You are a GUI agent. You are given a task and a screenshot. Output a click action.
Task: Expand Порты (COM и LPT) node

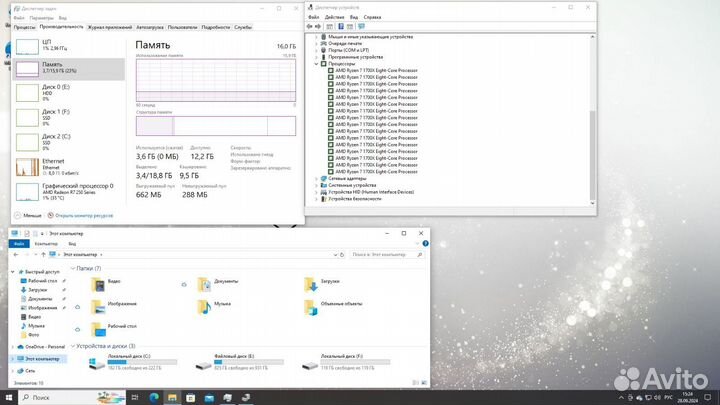317,50
